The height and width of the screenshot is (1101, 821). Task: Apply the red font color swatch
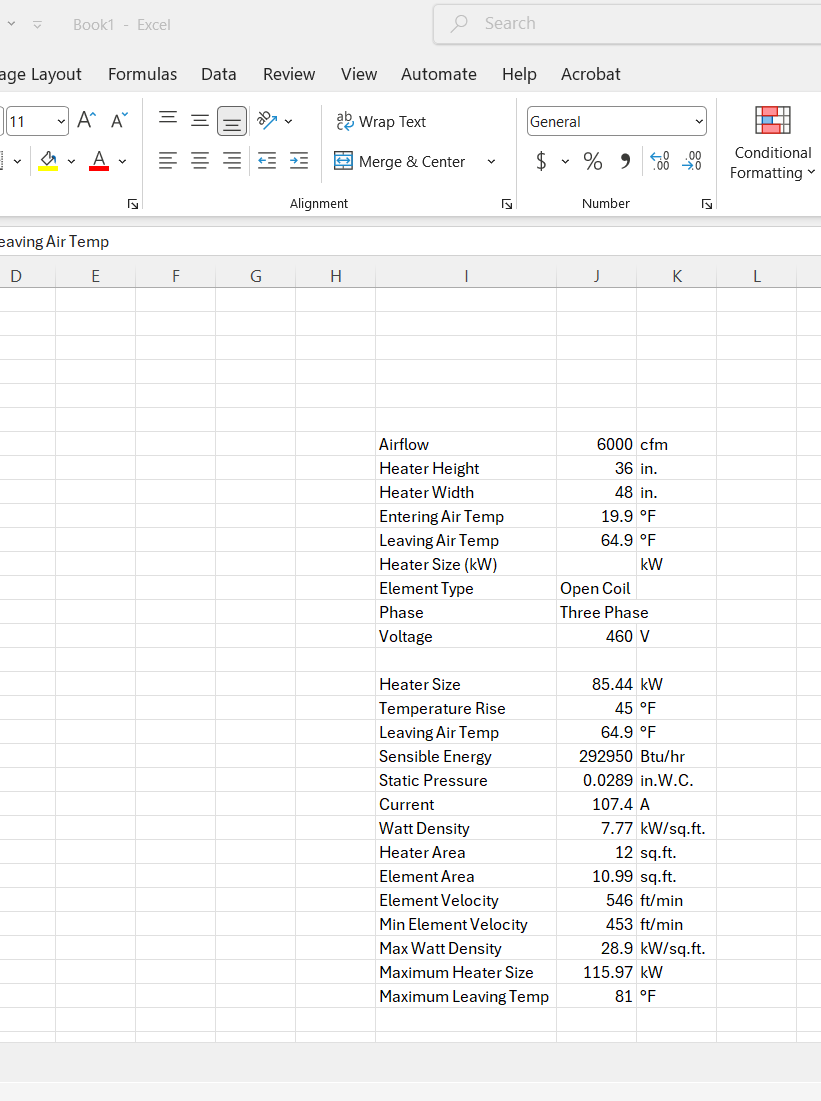pyautogui.click(x=99, y=161)
